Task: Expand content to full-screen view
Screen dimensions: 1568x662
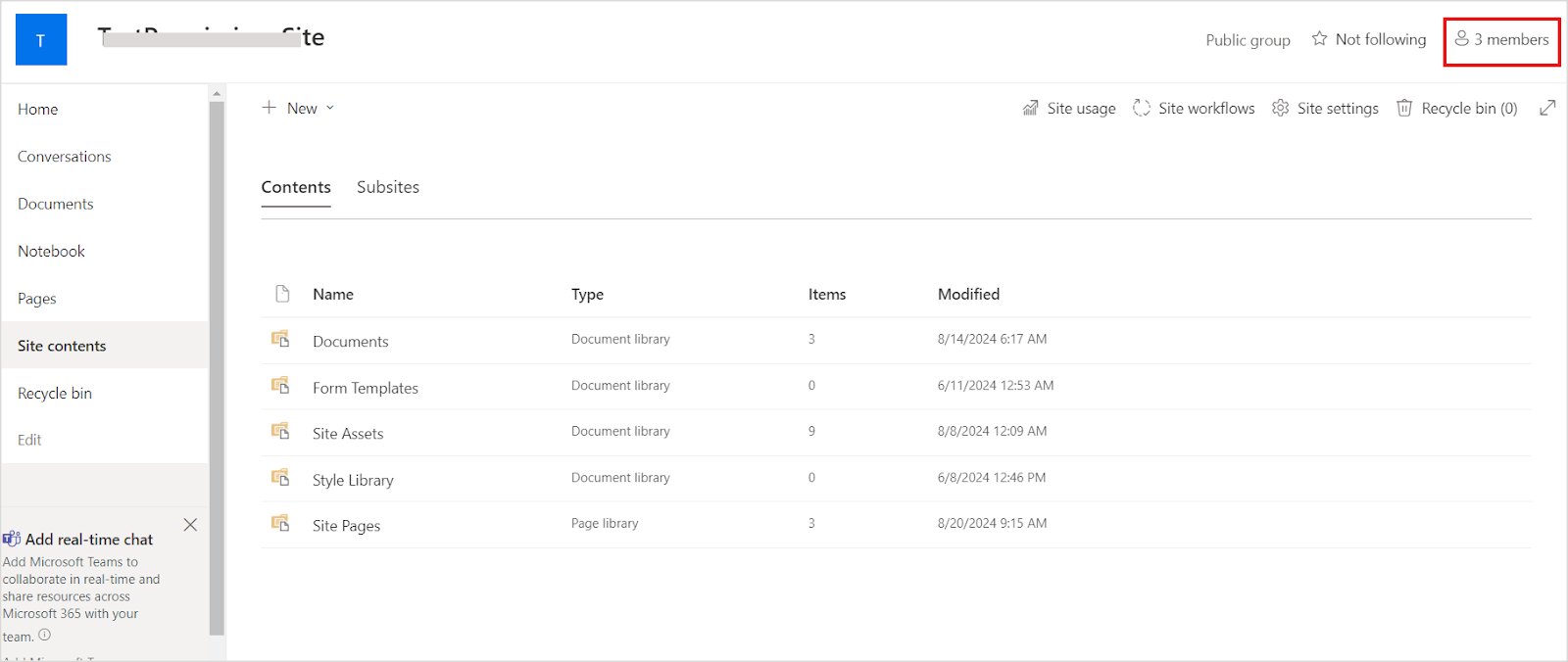Action: tap(1547, 108)
